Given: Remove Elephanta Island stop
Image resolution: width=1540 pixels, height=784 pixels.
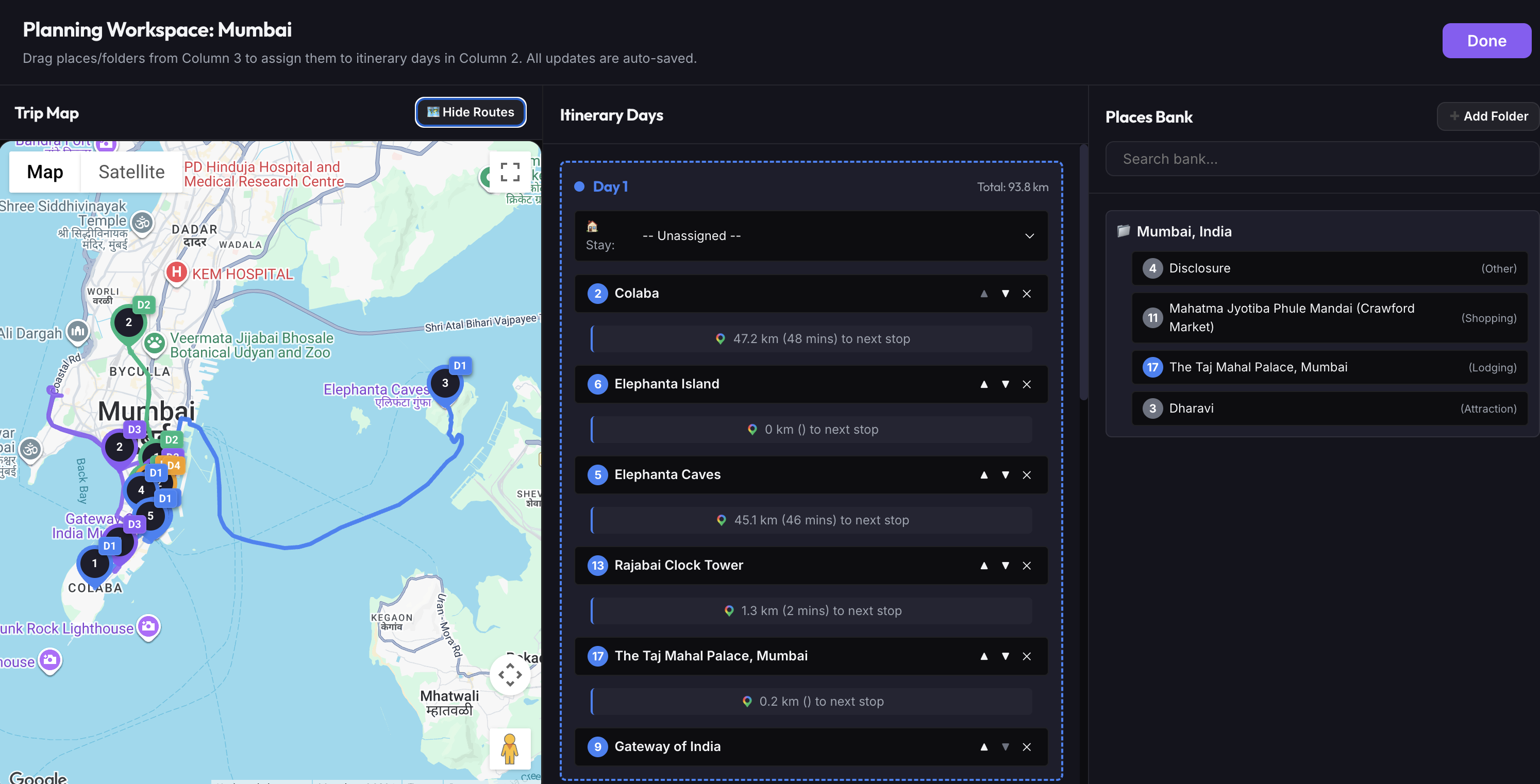Looking at the screenshot, I should point(1027,384).
